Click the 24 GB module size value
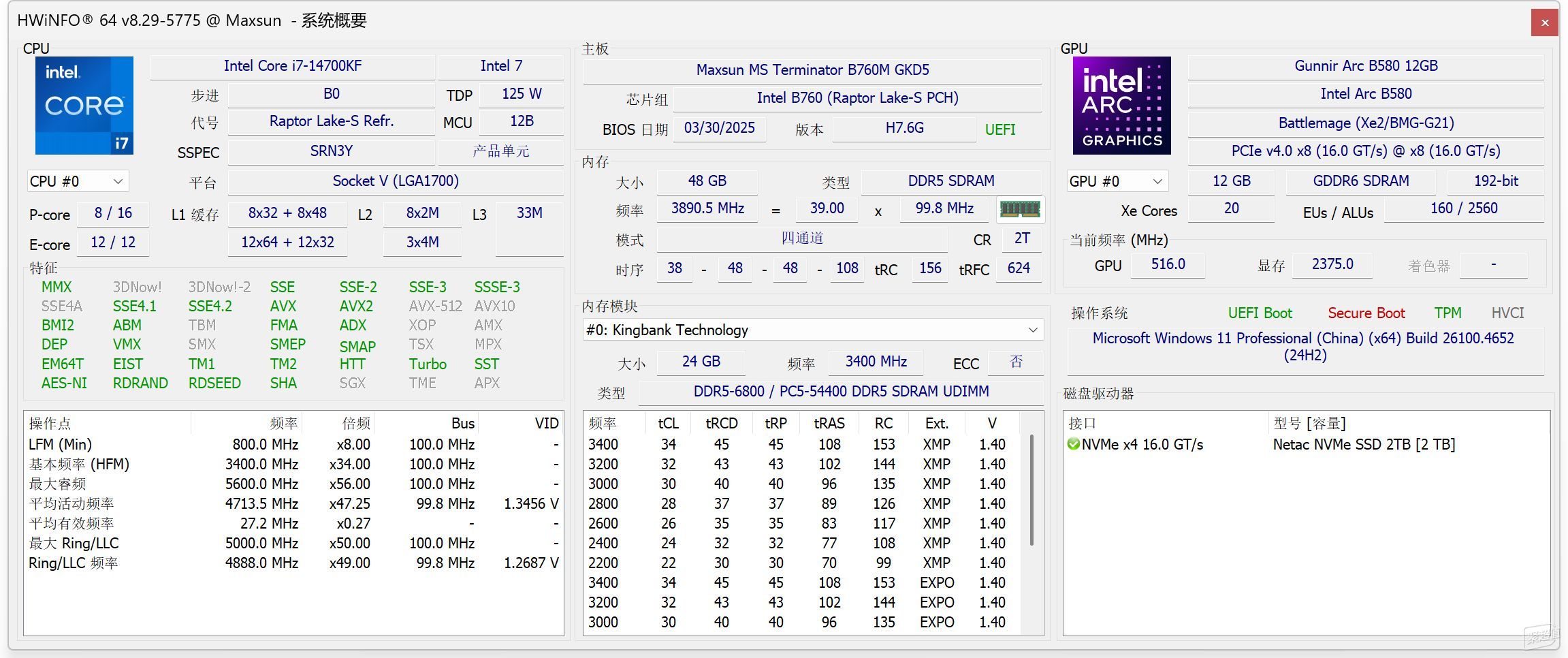Viewport: 1568px width, 658px height. [x=701, y=362]
